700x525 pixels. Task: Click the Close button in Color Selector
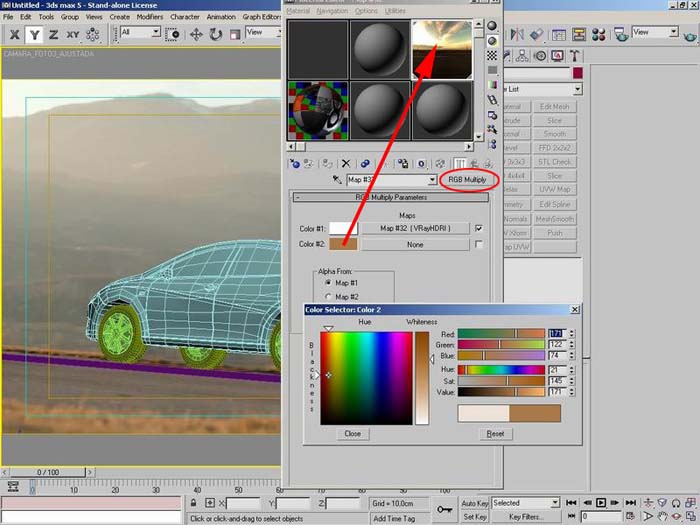(x=352, y=434)
